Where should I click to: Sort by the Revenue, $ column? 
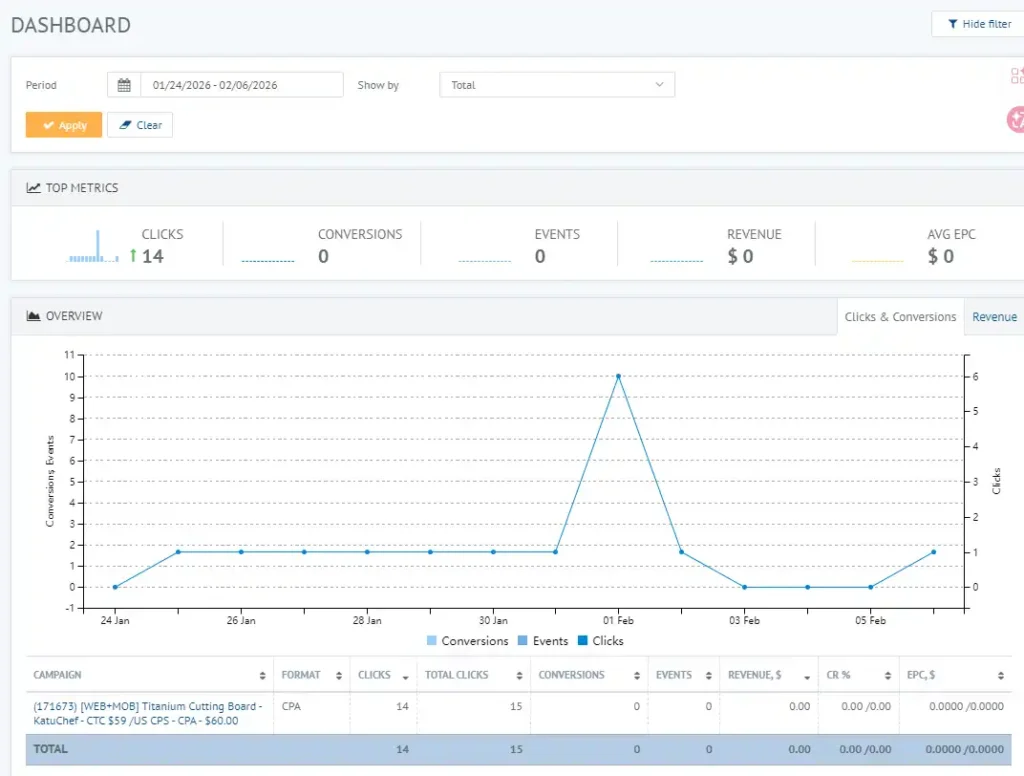click(x=769, y=675)
